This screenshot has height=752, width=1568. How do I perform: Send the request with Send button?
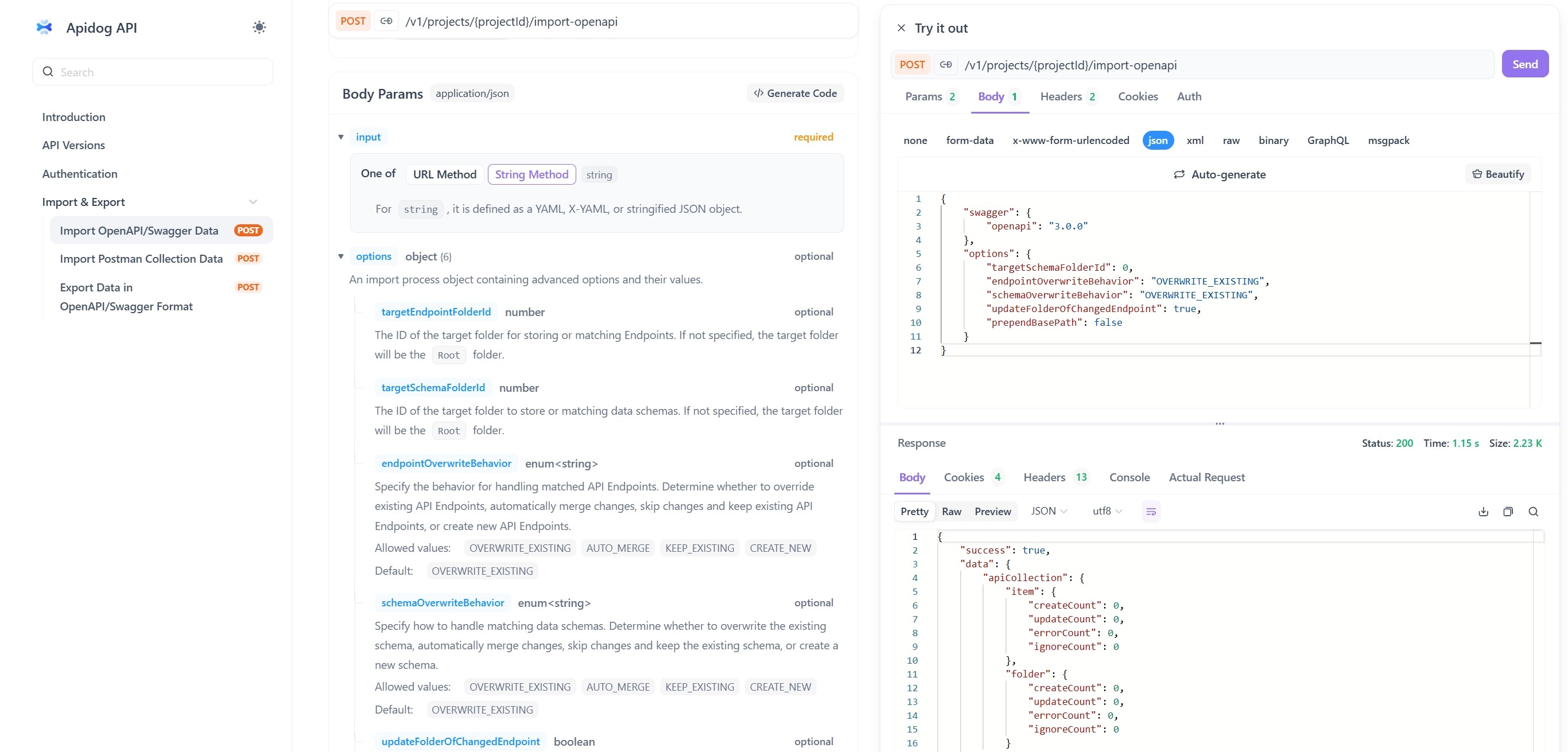click(x=1525, y=64)
